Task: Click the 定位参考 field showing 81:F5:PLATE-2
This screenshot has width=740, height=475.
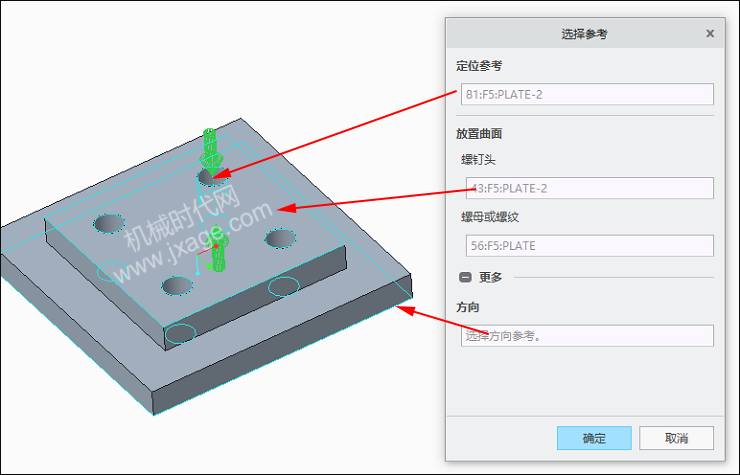Action: (x=587, y=94)
